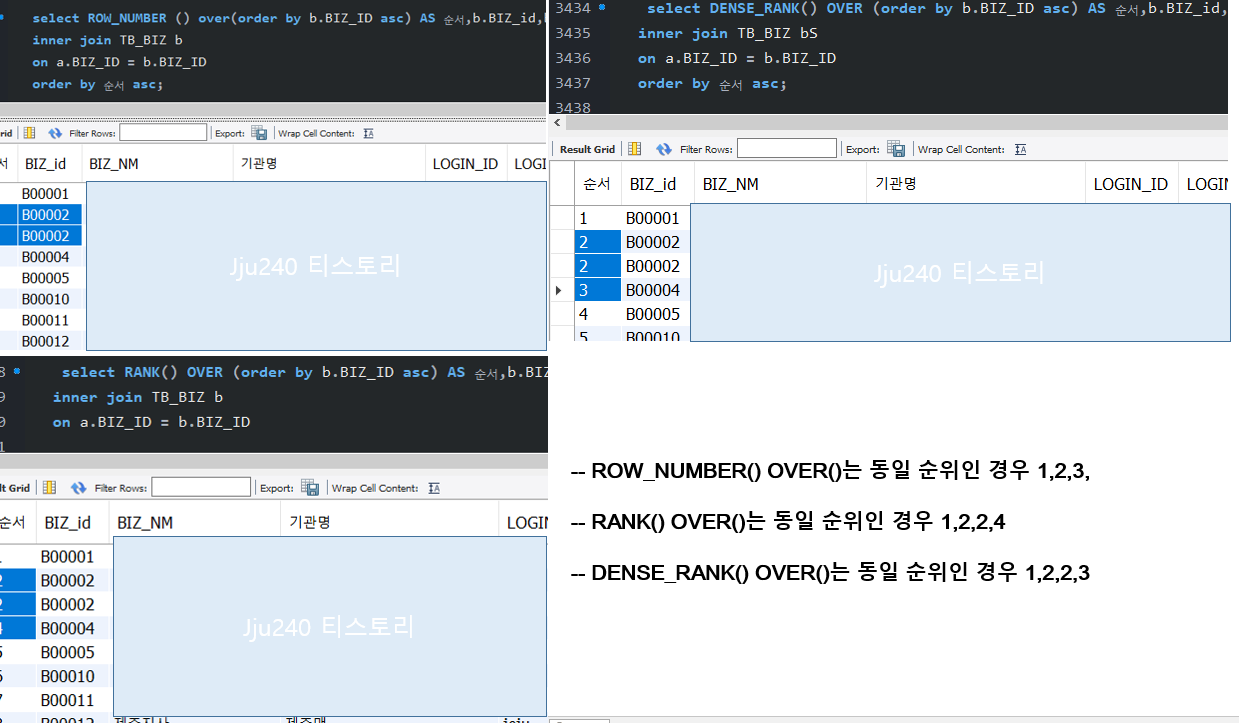This screenshot has height=723, width=1239.
Task: Select B00001 cell in DENSE_RANK result grid
Action: [x=653, y=218]
